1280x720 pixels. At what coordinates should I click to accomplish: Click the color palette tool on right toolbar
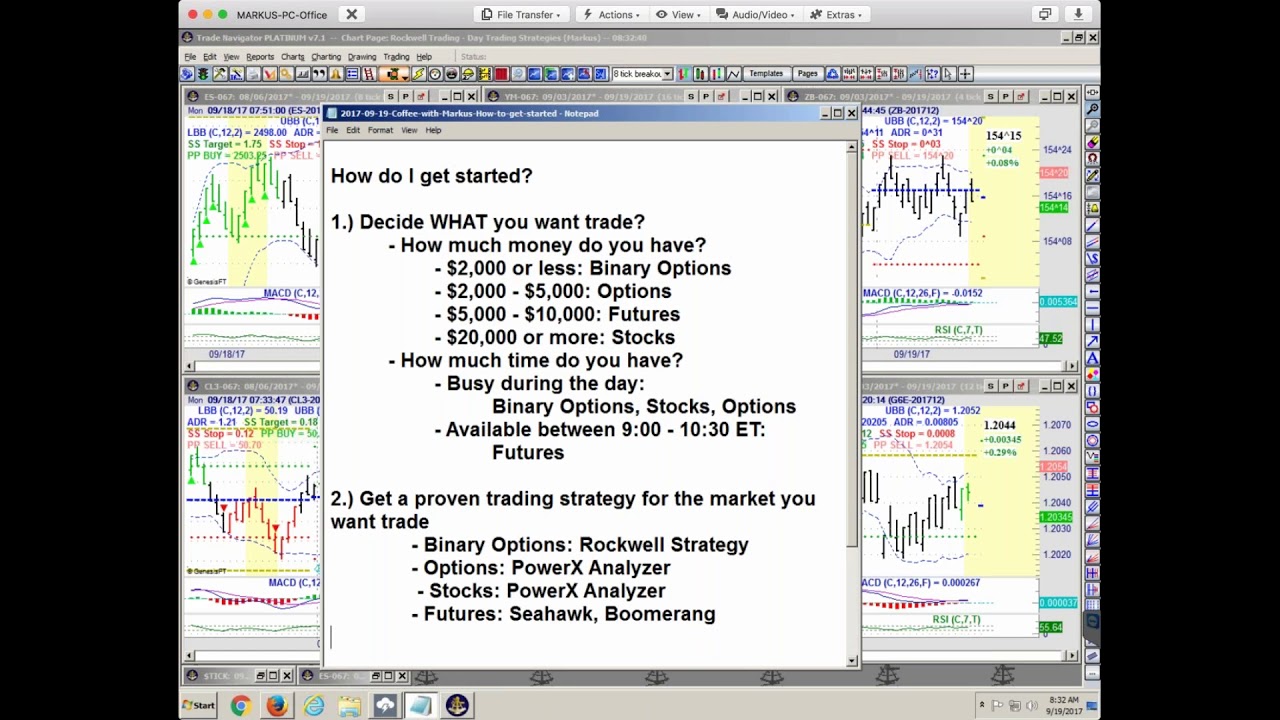pyautogui.click(x=1092, y=373)
